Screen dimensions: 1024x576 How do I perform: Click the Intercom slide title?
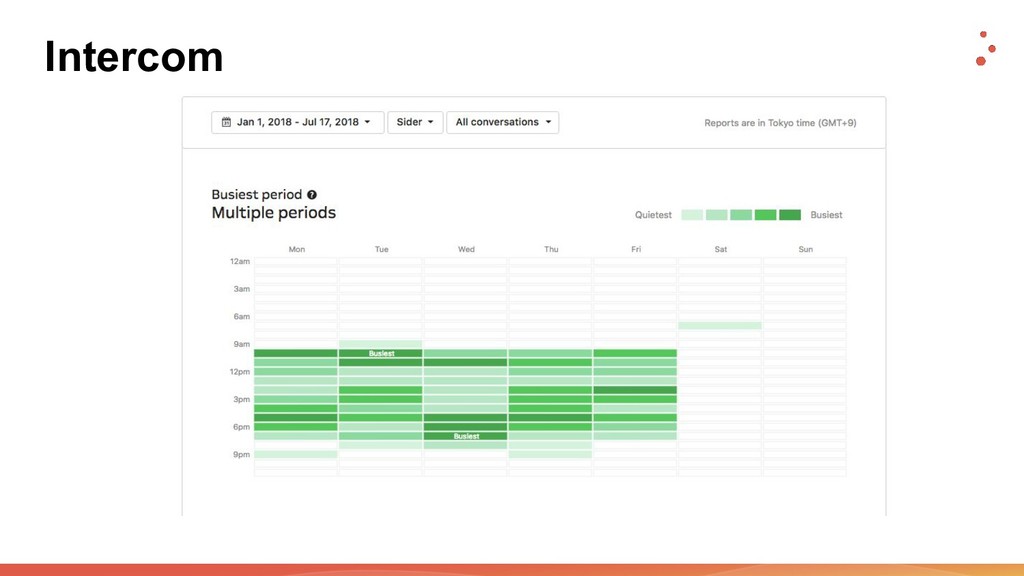pos(134,56)
